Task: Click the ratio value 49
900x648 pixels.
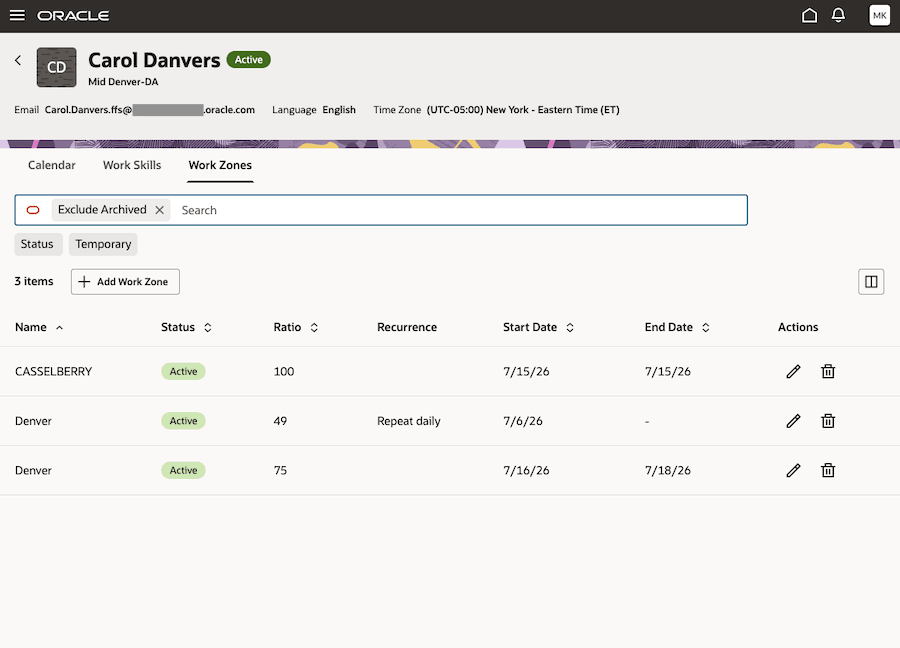Action: tap(280, 421)
